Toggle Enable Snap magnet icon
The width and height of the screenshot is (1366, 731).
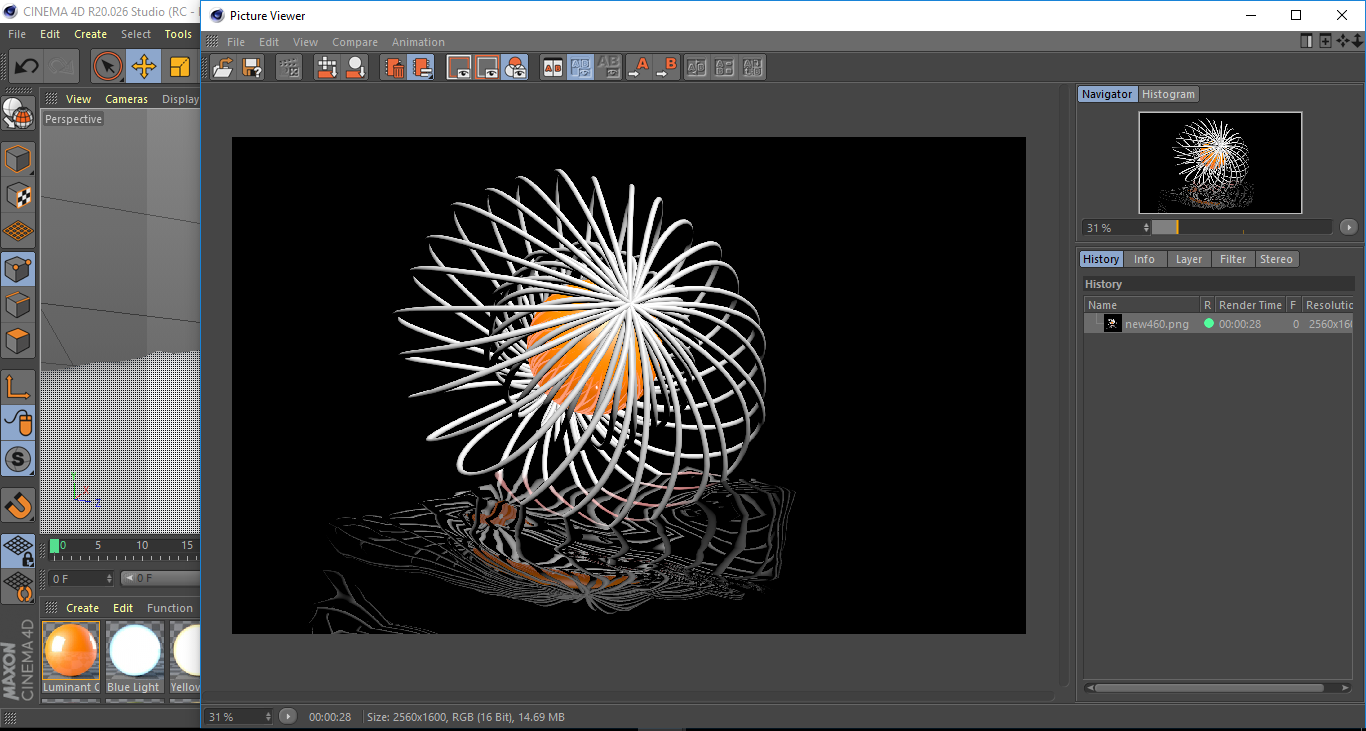coord(18,505)
